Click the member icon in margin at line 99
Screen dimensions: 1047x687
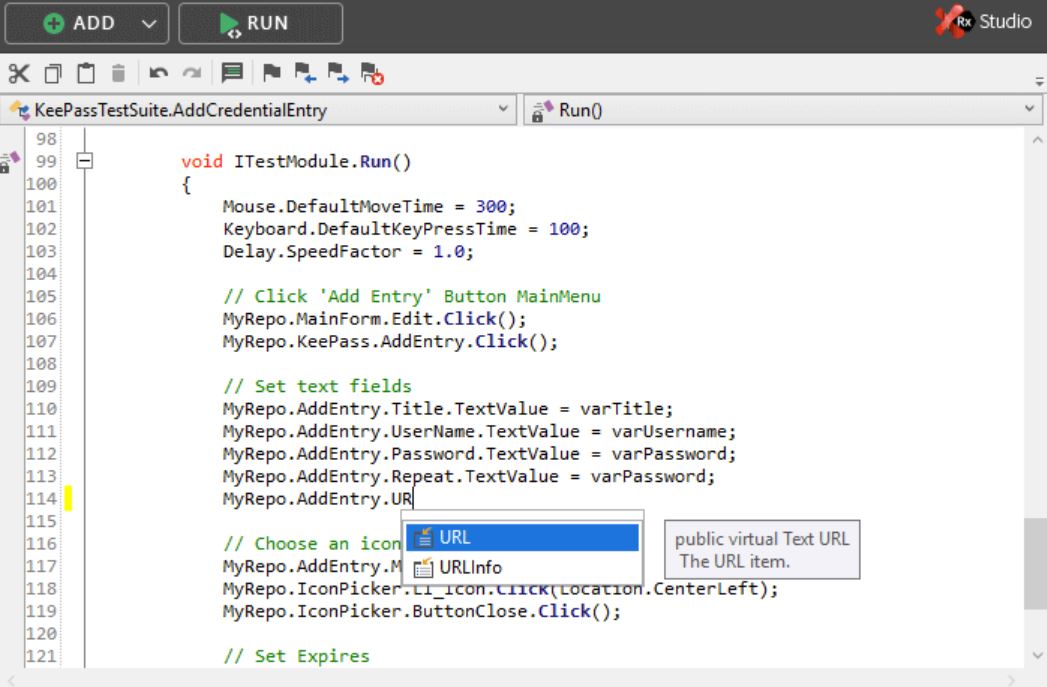click(9, 162)
